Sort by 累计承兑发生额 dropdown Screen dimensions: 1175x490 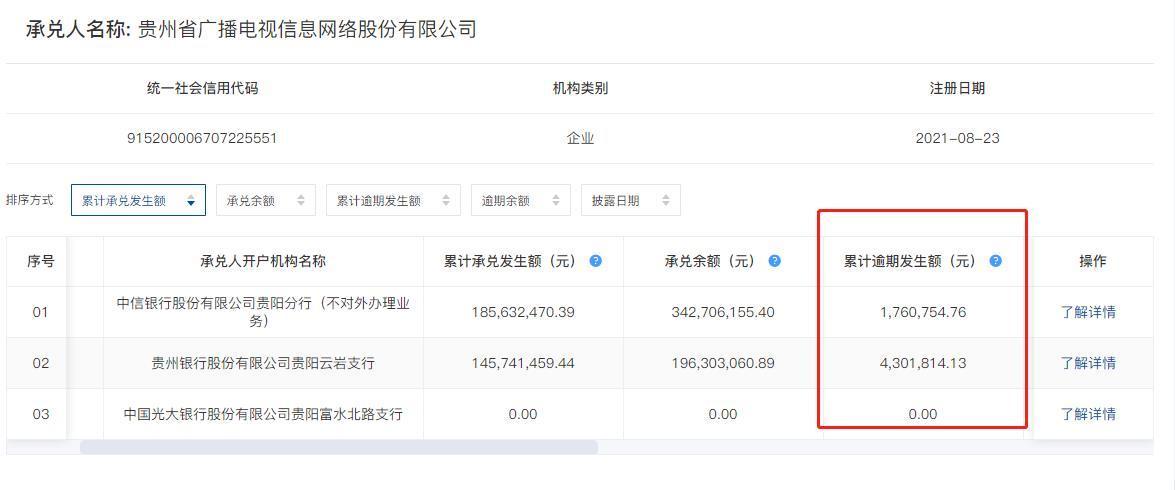(x=139, y=200)
